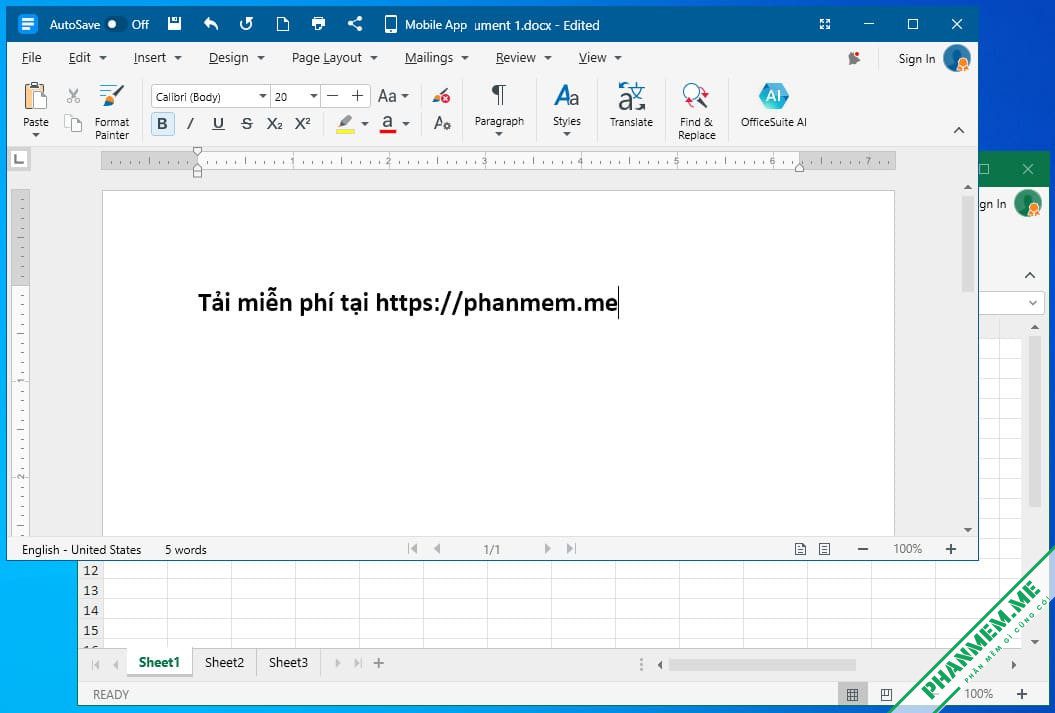This screenshot has width=1055, height=713.
Task: Open the Insert menu
Action: click(x=157, y=58)
